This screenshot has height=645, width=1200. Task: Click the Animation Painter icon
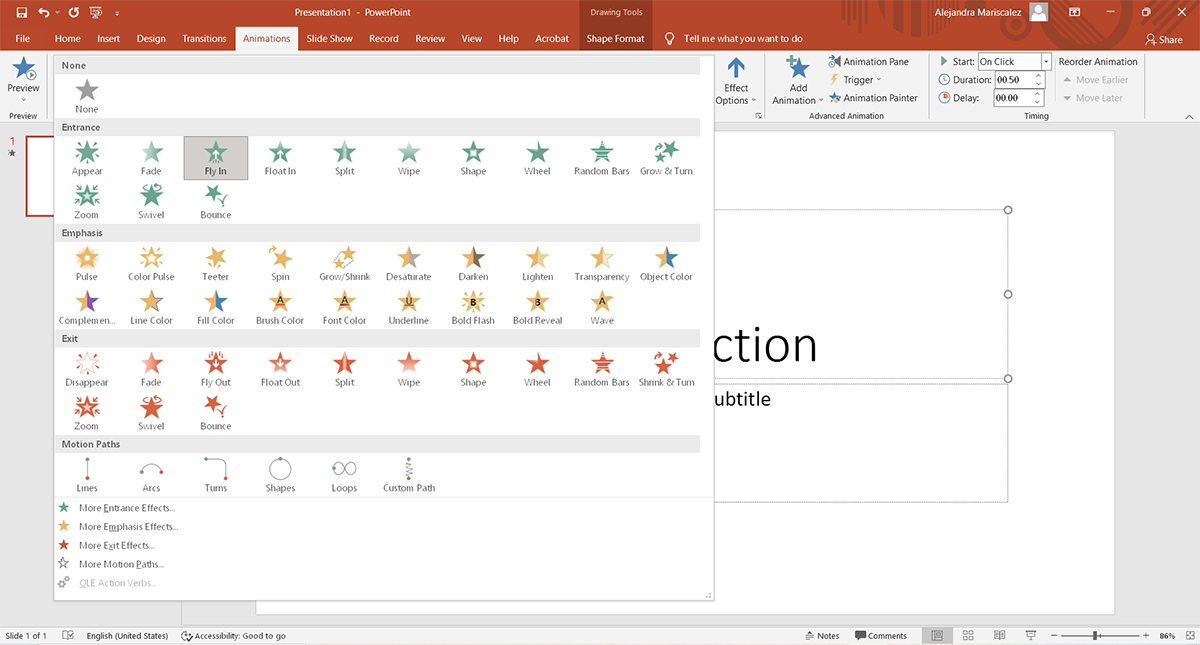835,98
